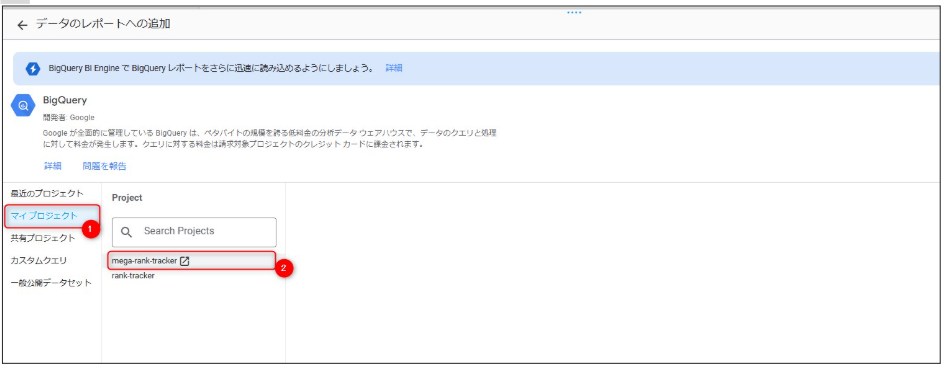Image resolution: width=952 pixels, height=373 pixels.
Task: Click the 問題を報告 link
Action: pos(104,166)
